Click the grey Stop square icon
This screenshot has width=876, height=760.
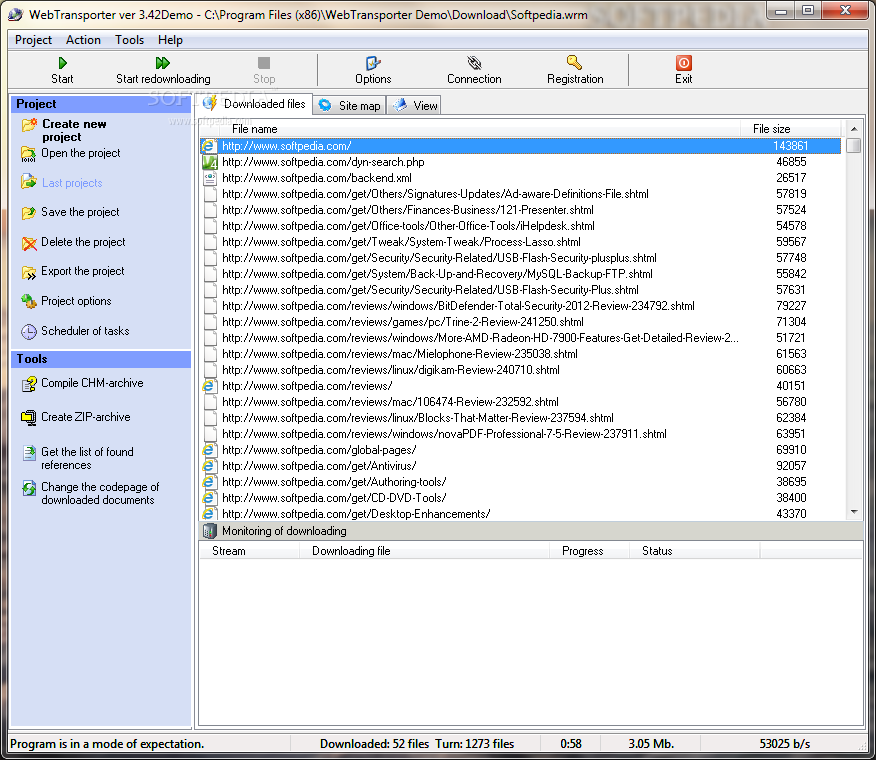tap(264, 63)
